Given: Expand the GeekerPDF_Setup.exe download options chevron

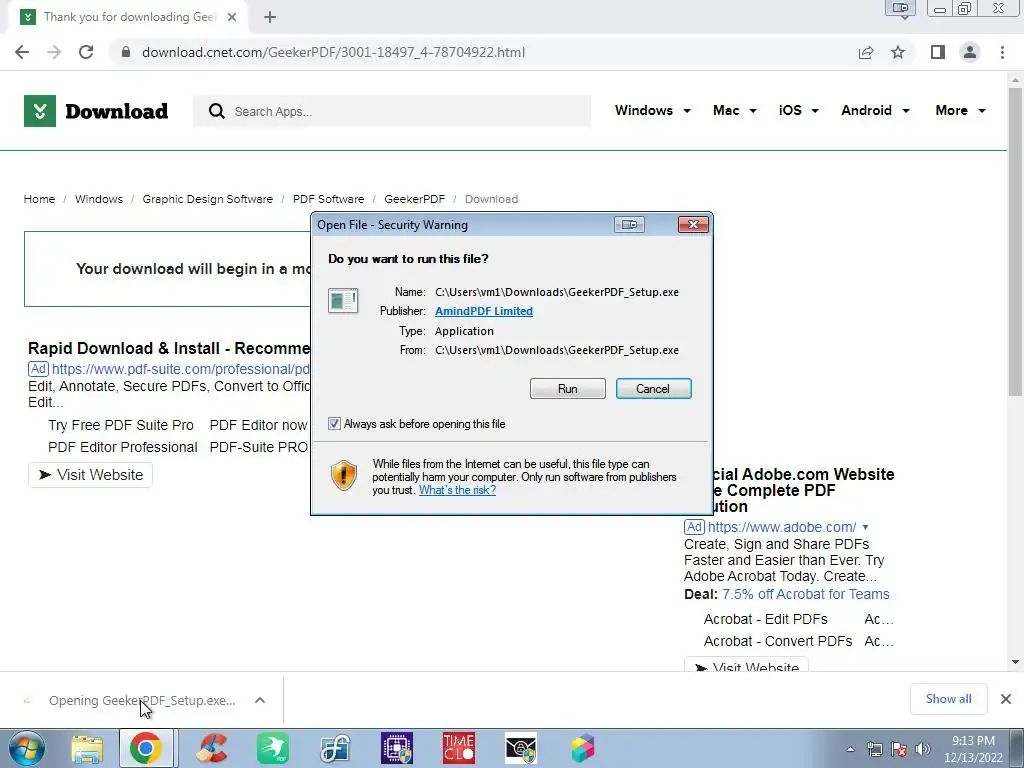Looking at the screenshot, I should (x=260, y=700).
